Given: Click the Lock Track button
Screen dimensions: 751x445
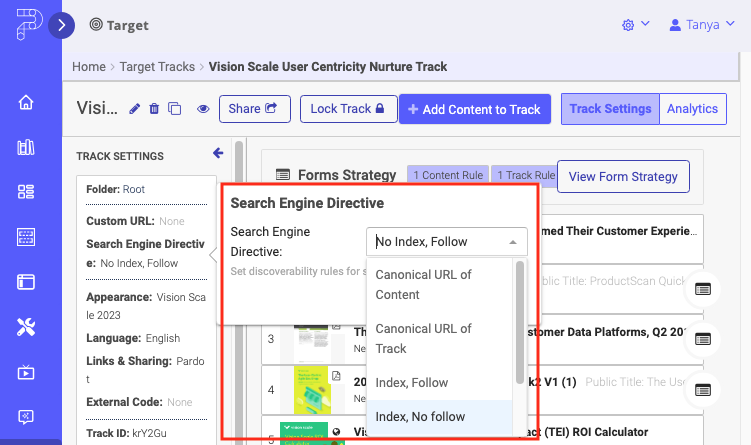Looking at the screenshot, I should pyautogui.click(x=349, y=109).
